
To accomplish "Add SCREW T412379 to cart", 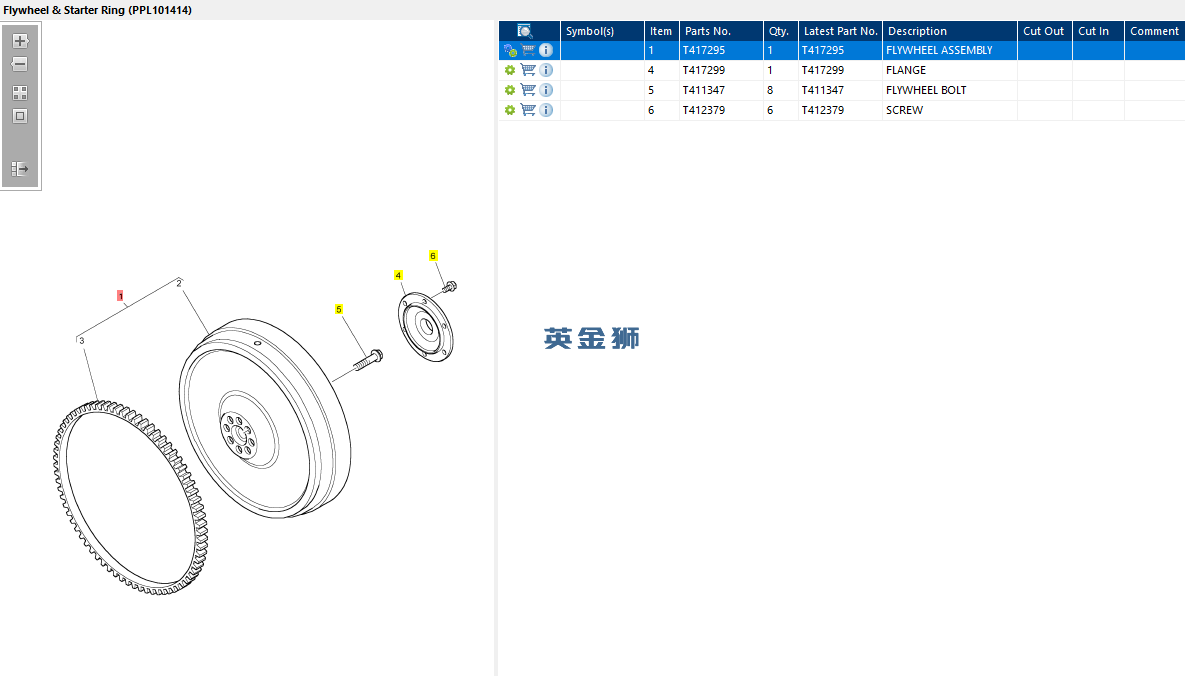I will (x=528, y=110).
